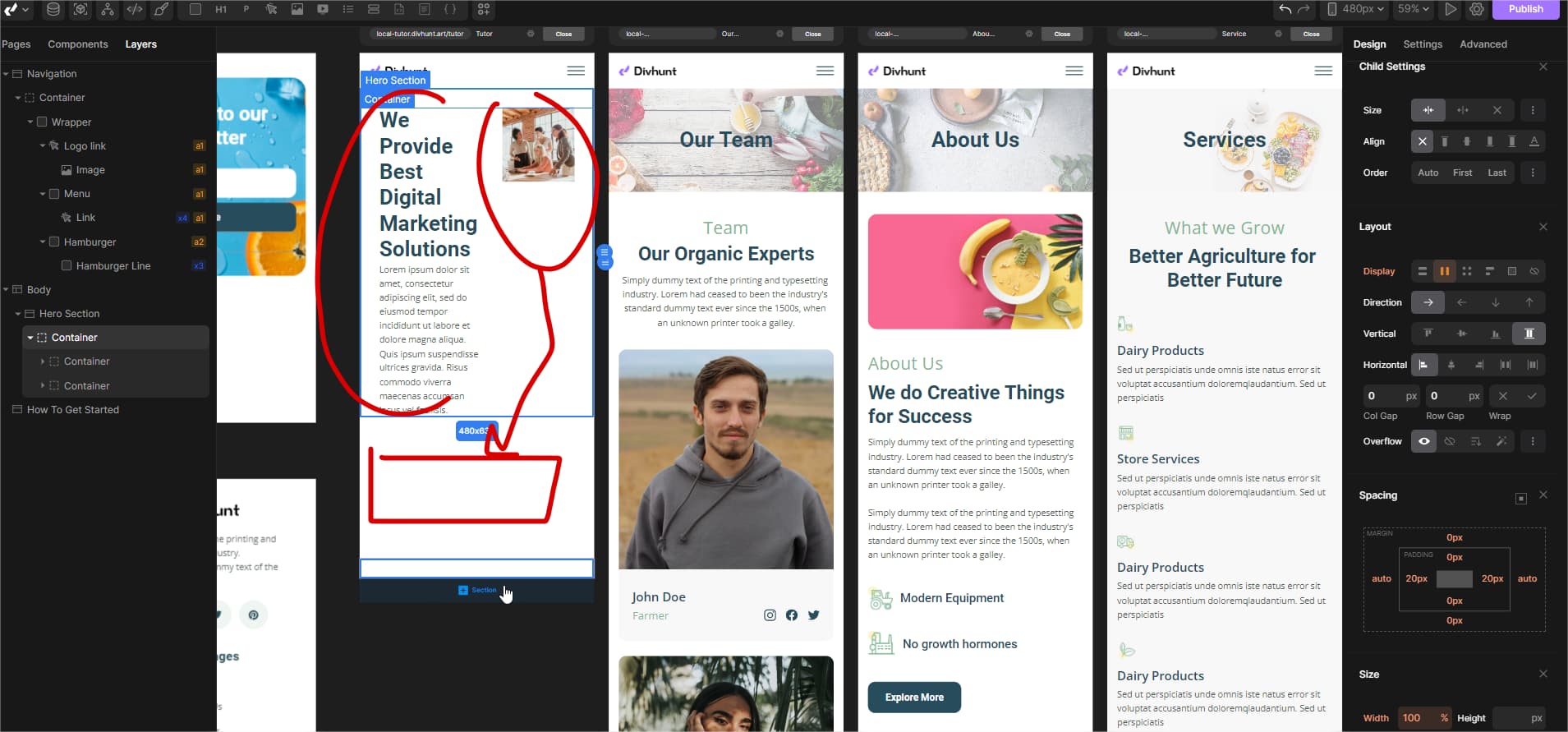Image resolution: width=1568 pixels, height=732 pixels.
Task: Select the How To Get Started layer
Action: (72, 410)
